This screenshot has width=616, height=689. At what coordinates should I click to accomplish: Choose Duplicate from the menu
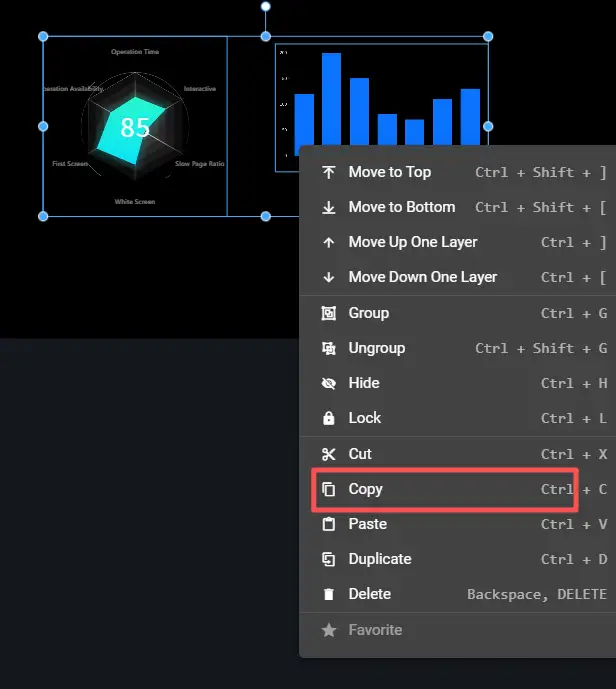380,559
